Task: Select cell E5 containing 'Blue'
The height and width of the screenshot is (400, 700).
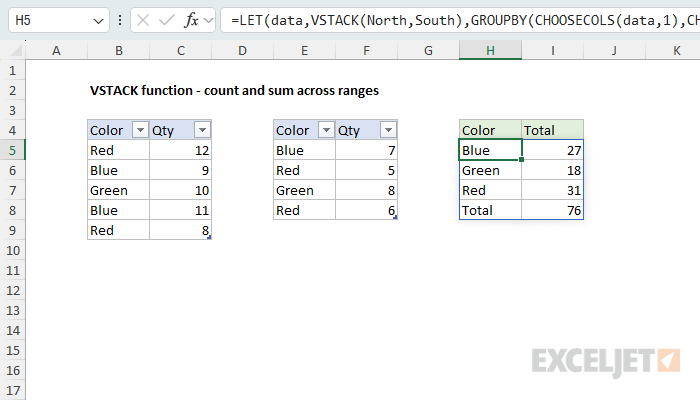Action: click(x=304, y=150)
